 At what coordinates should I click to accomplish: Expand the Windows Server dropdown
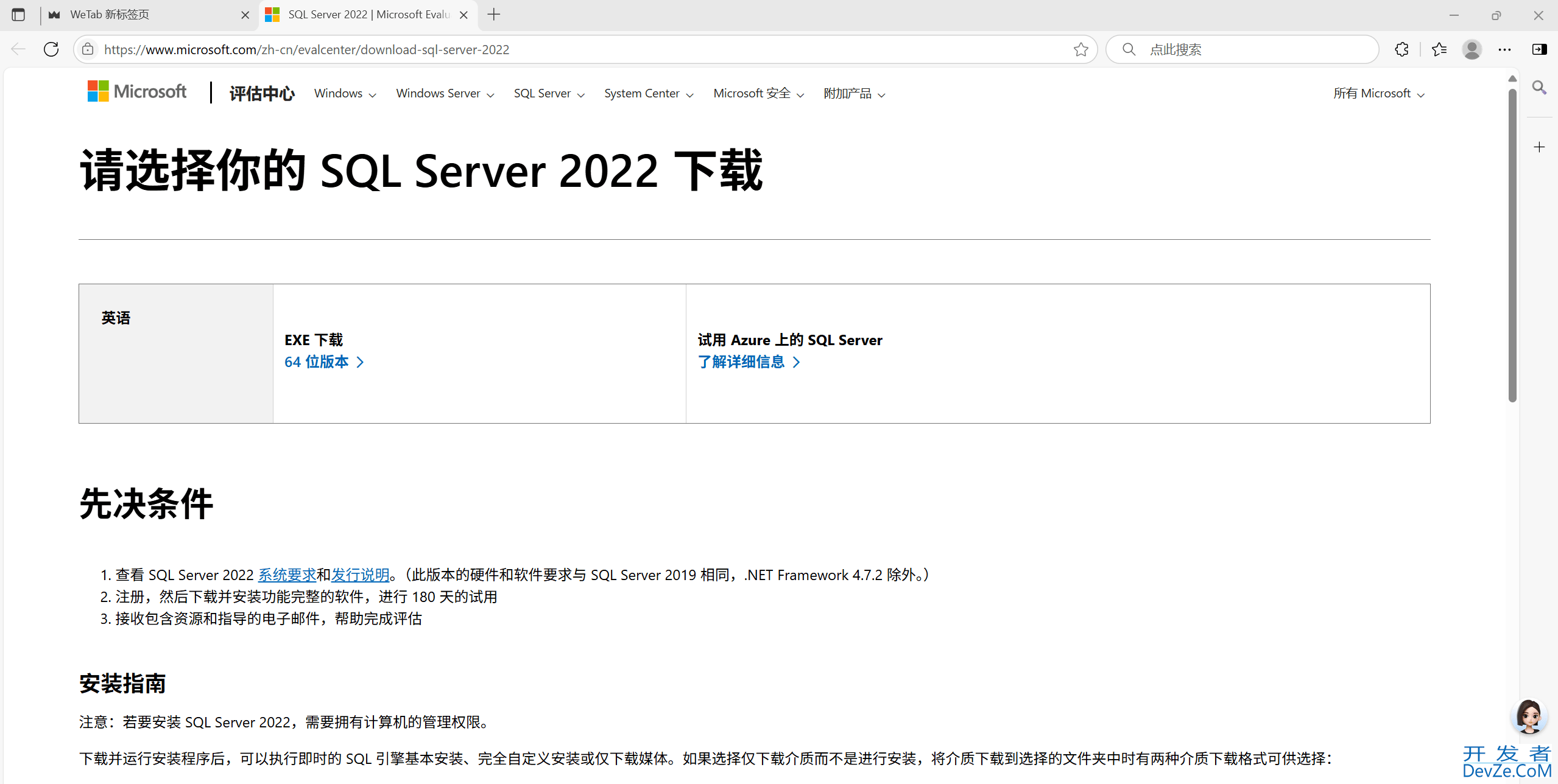445,94
